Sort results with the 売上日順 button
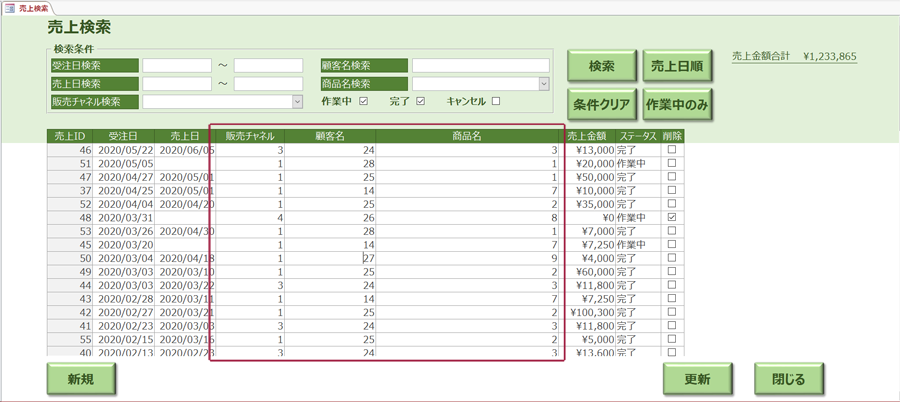Screen dimensions: 900x402 [676, 67]
